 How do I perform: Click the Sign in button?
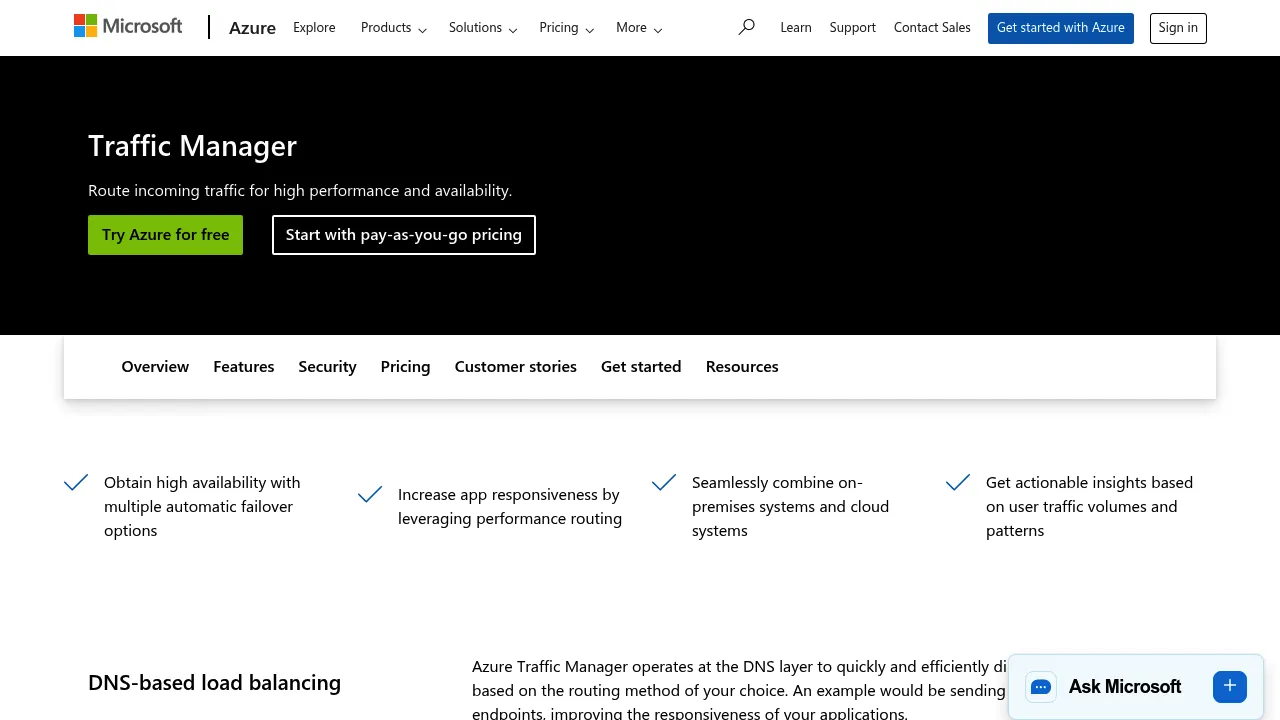coord(1178,28)
